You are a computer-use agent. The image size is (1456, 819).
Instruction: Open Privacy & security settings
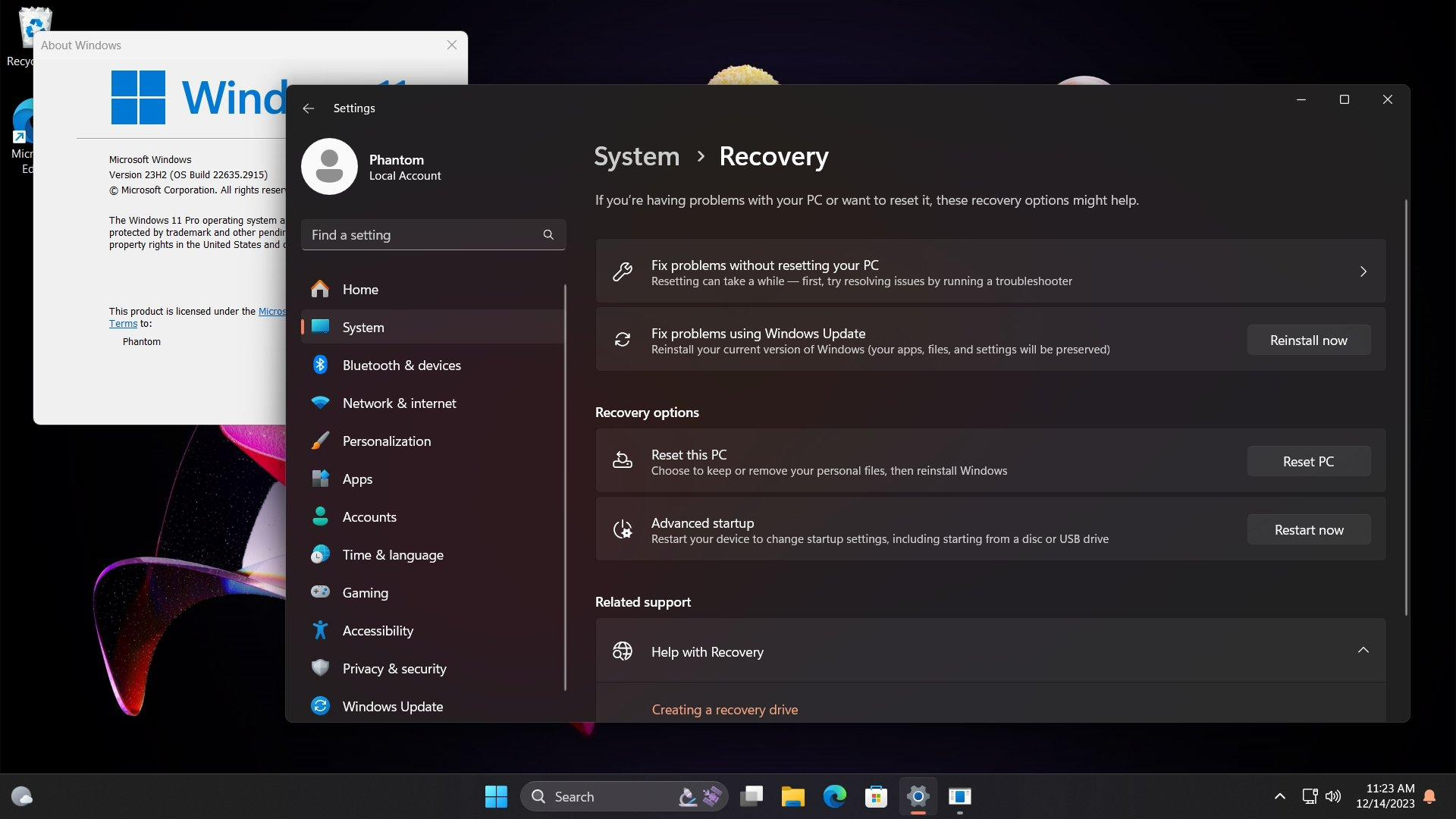433,668
